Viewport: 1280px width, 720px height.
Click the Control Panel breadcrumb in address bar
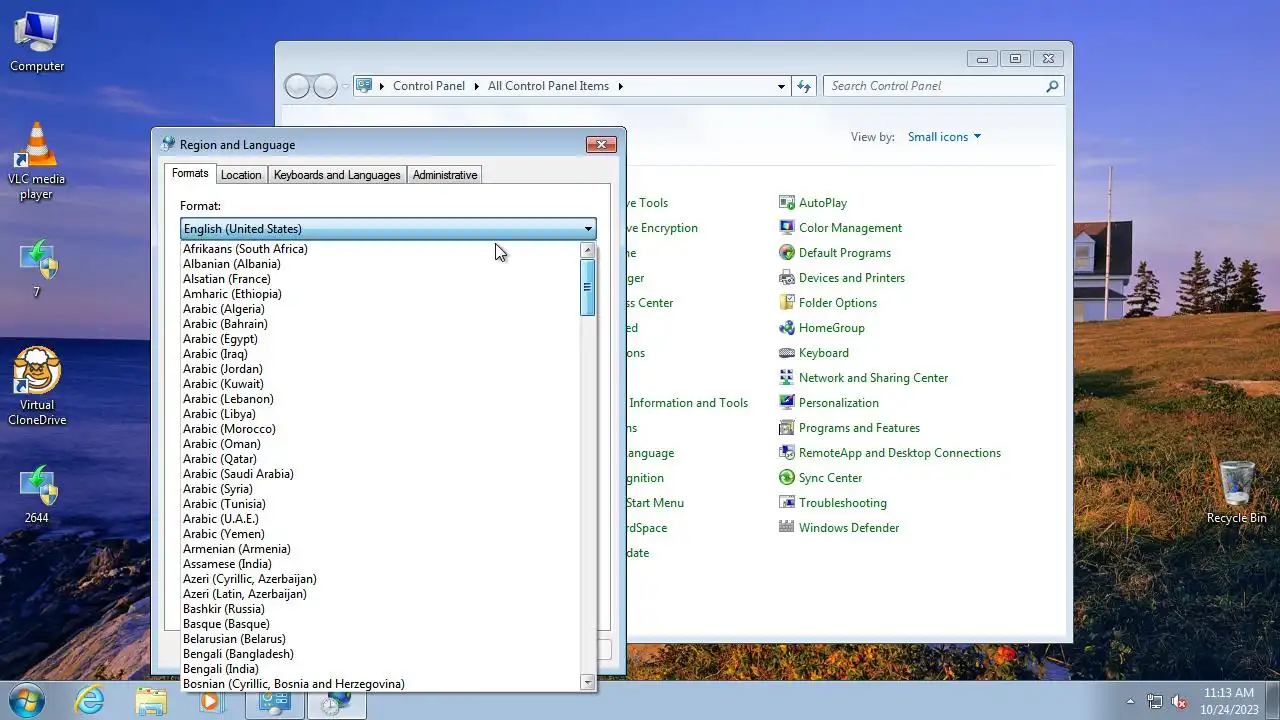429,86
